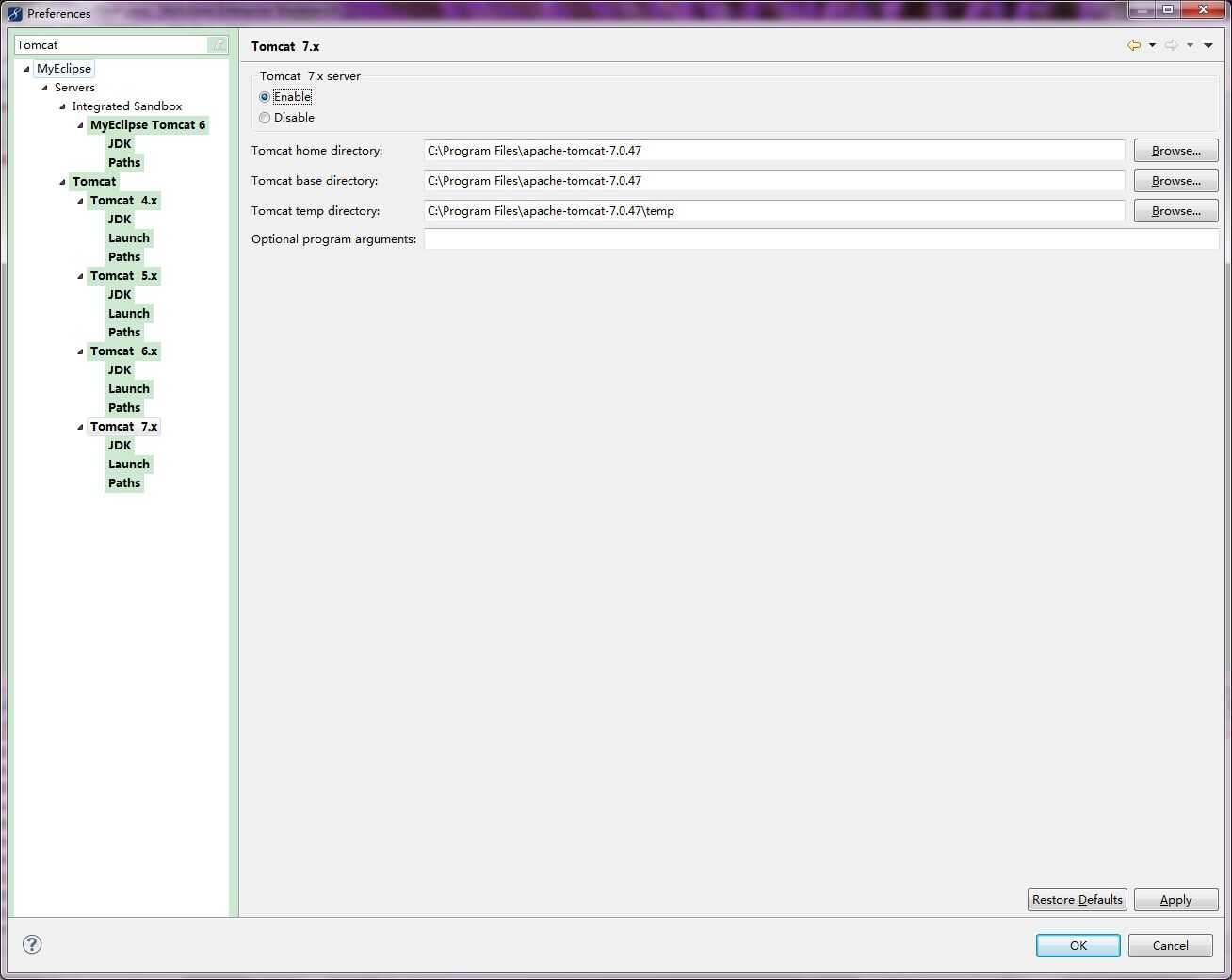
Task: Click the help question mark icon
Action: point(32,944)
